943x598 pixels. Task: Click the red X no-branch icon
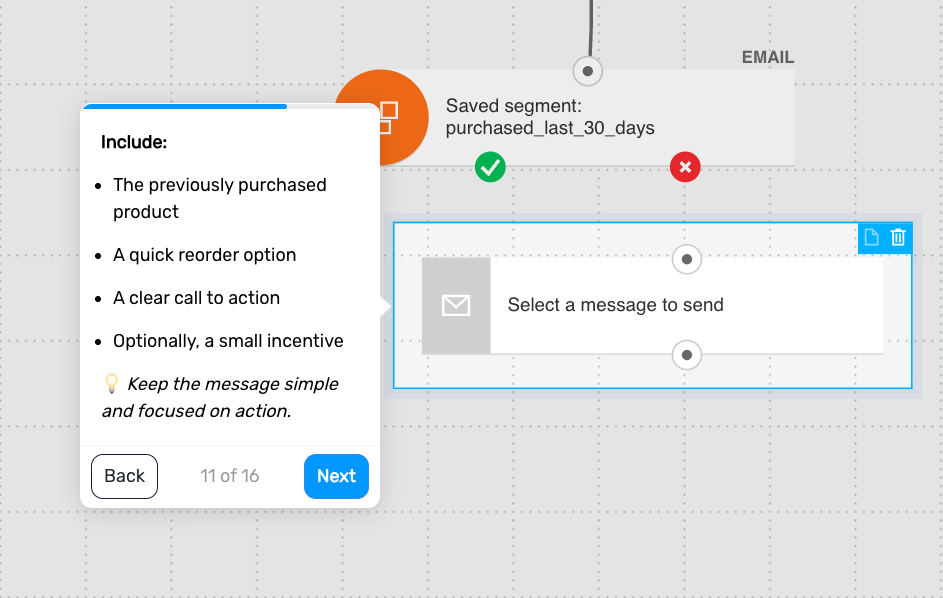point(685,167)
